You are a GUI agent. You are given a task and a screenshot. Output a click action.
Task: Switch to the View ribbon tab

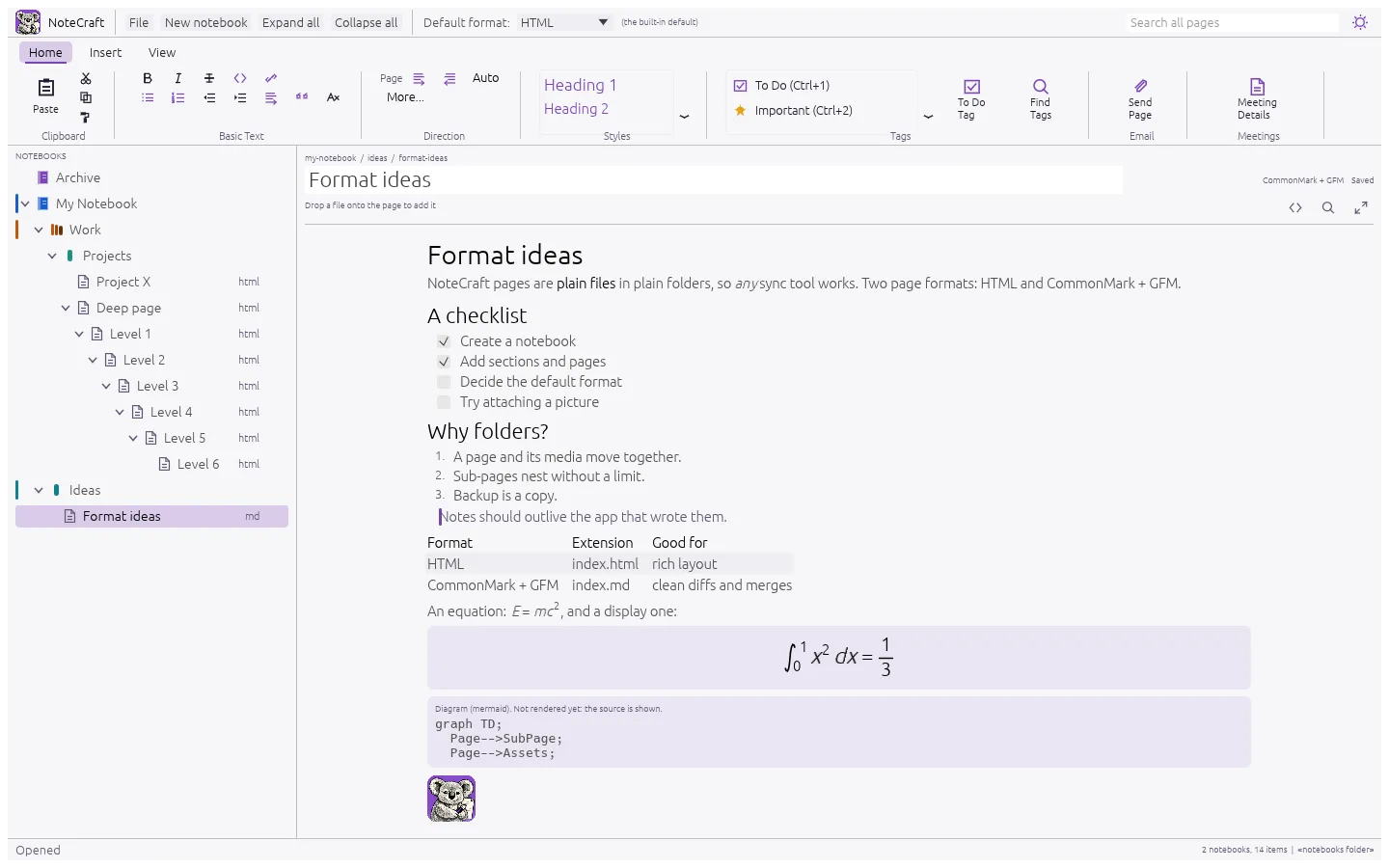162,53
